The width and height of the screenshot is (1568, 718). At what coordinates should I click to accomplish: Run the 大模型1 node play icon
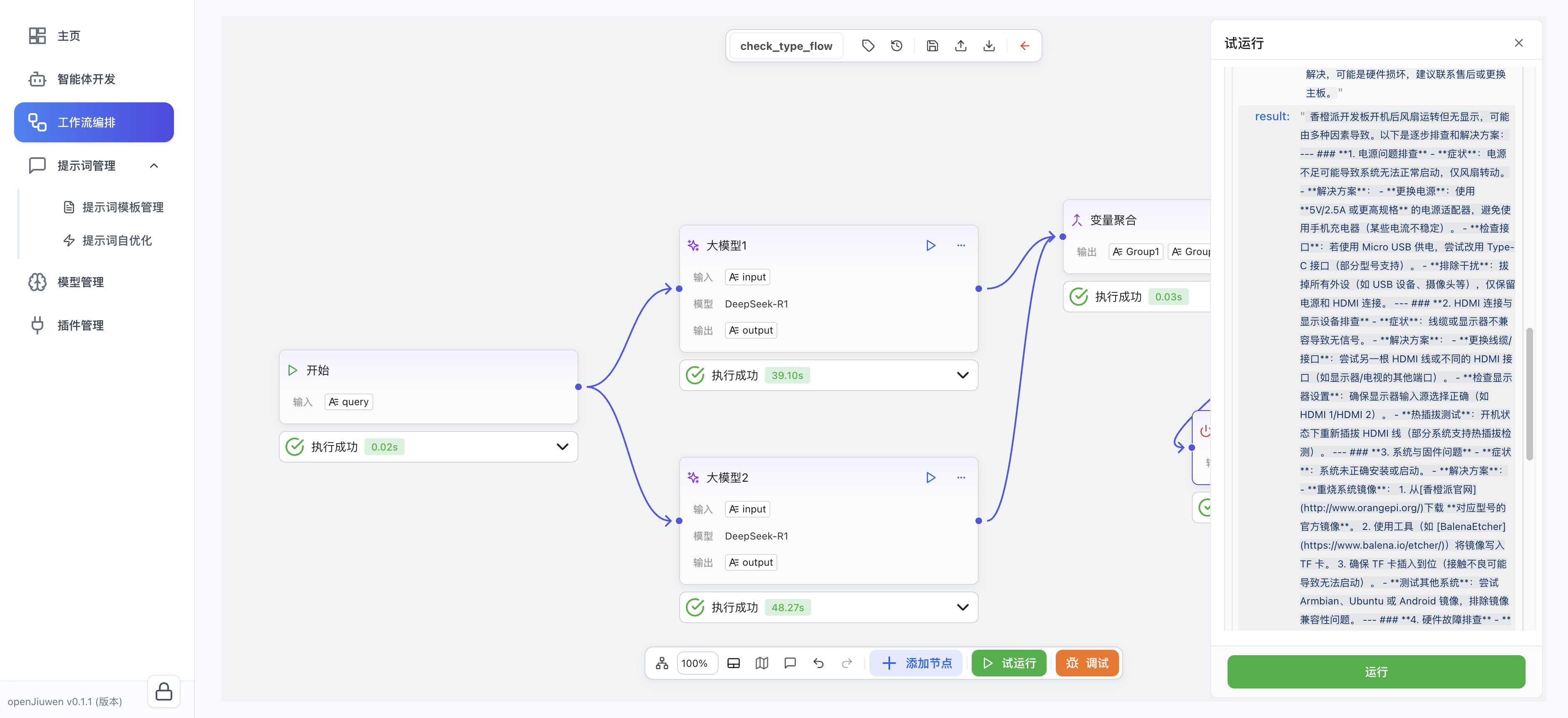pos(930,245)
